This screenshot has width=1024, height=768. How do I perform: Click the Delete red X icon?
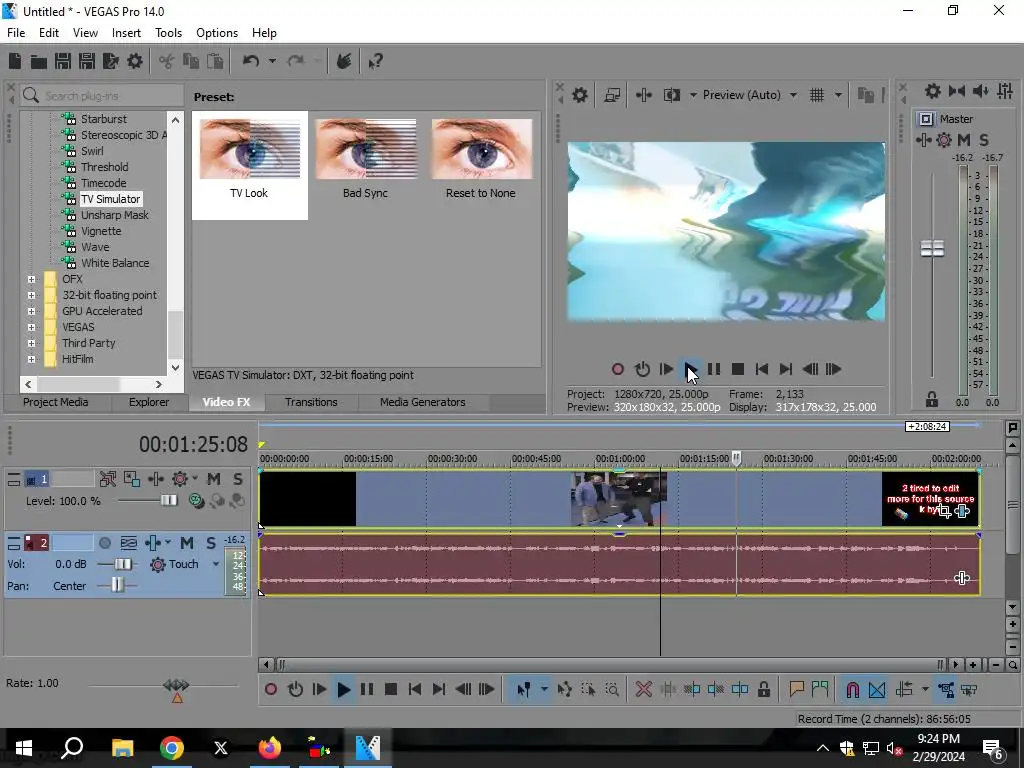pyautogui.click(x=643, y=690)
